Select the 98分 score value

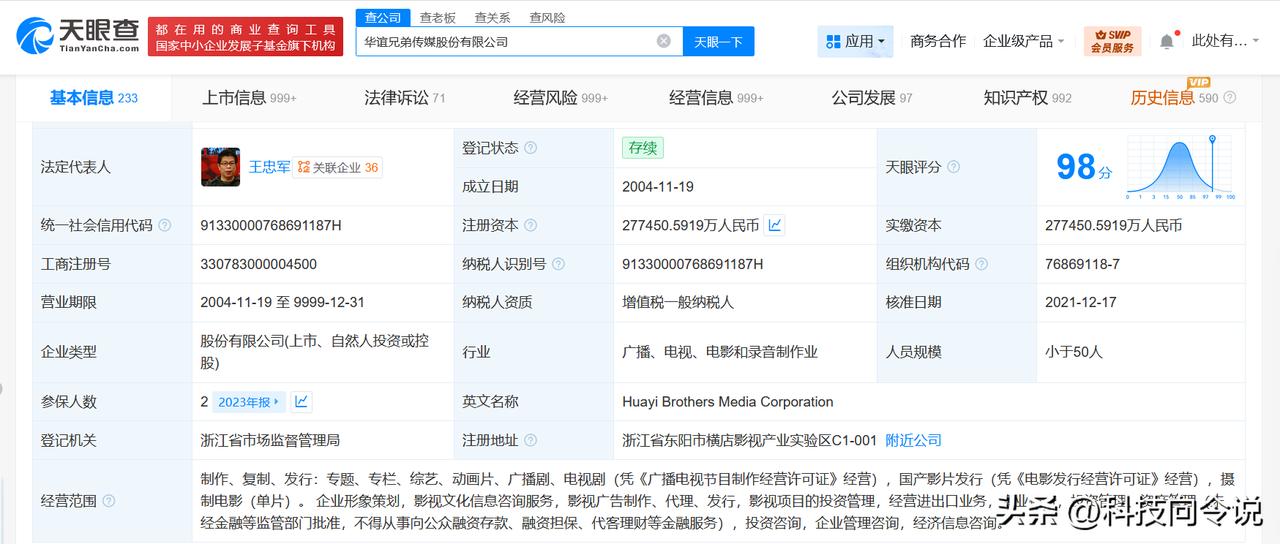click(x=1084, y=167)
